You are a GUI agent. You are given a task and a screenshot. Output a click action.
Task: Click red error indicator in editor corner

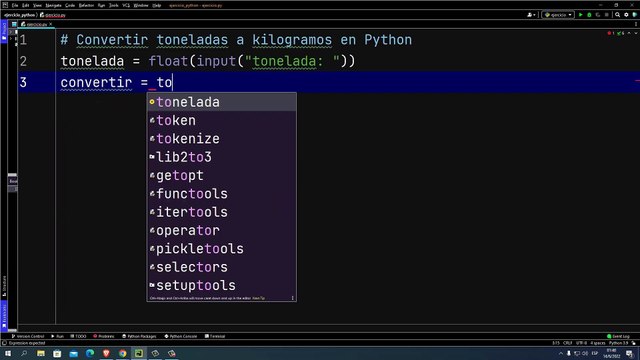point(611,33)
